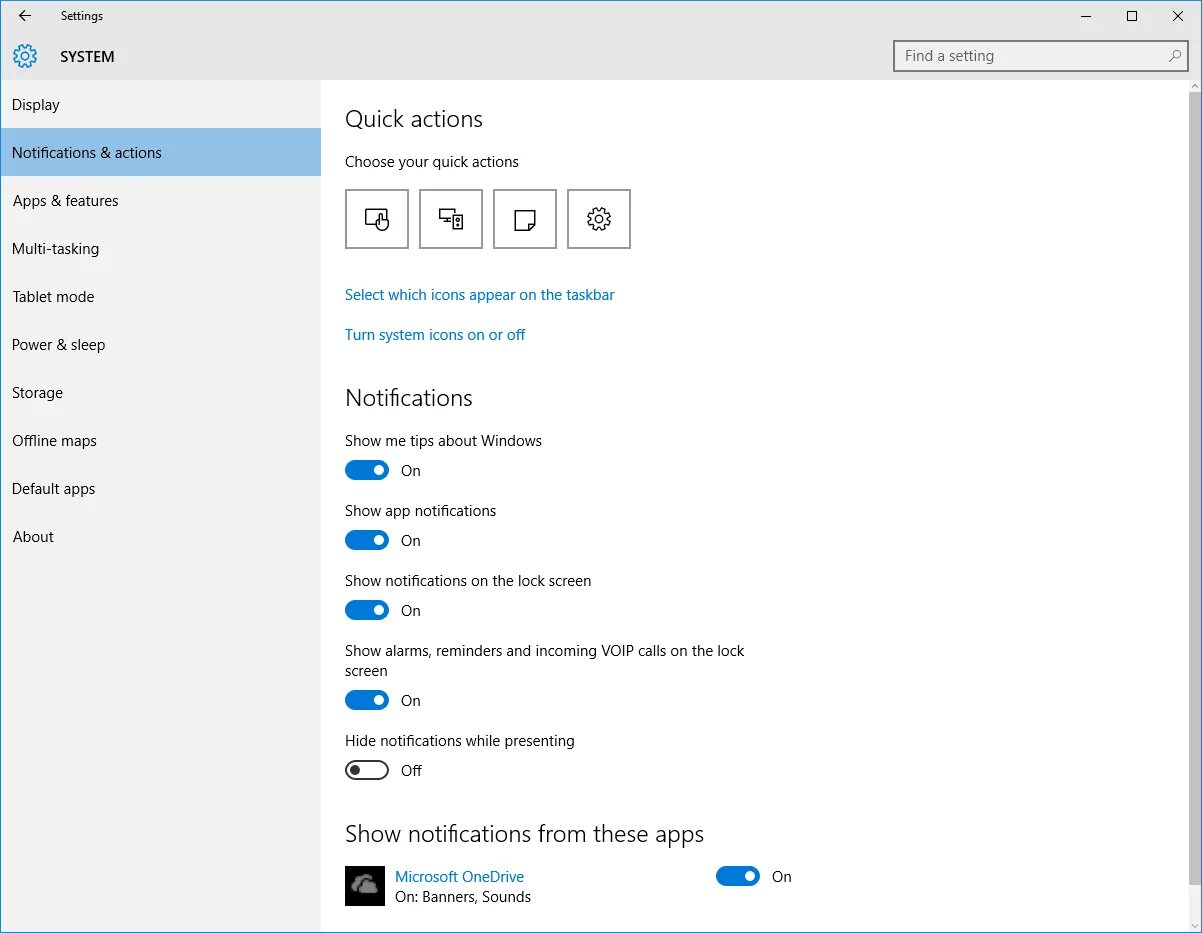Open Apps & features section
This screenshot has height=933, width=1202.
161,200
